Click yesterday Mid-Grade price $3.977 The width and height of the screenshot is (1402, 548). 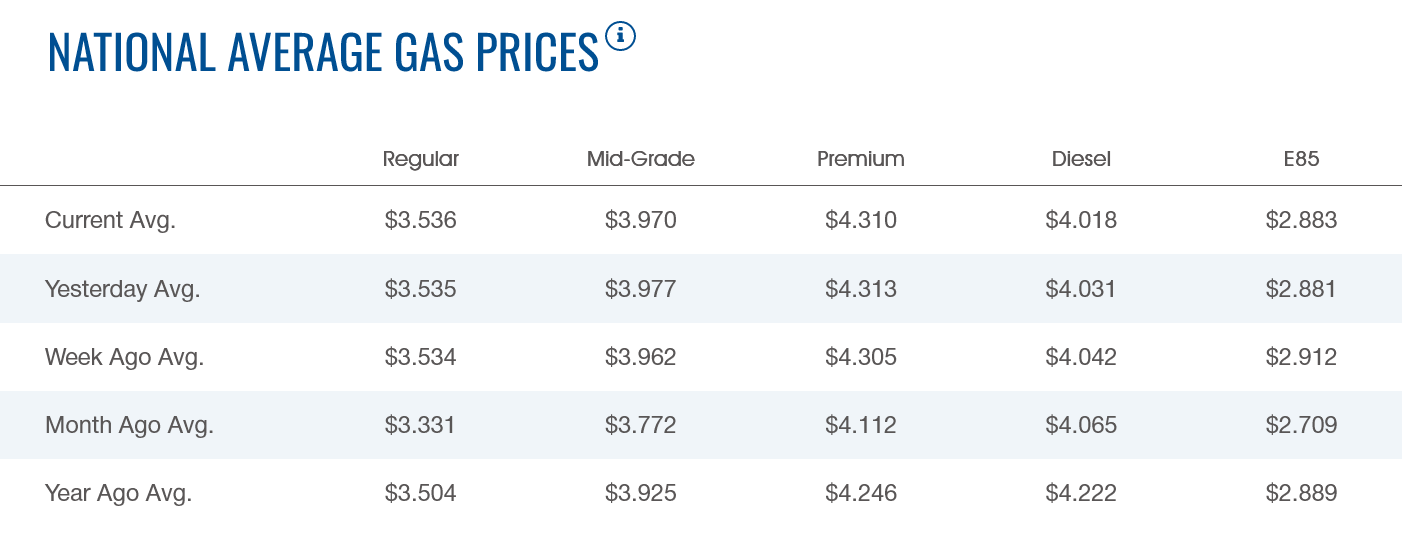[641, 289]
